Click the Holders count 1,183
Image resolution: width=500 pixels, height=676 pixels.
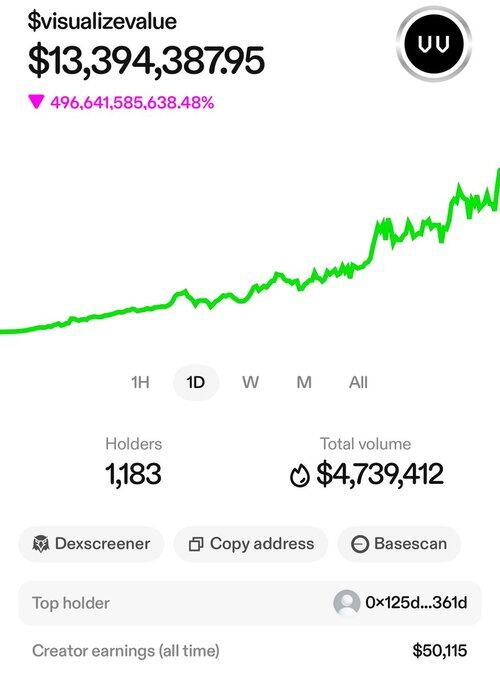tap(134, 474)
